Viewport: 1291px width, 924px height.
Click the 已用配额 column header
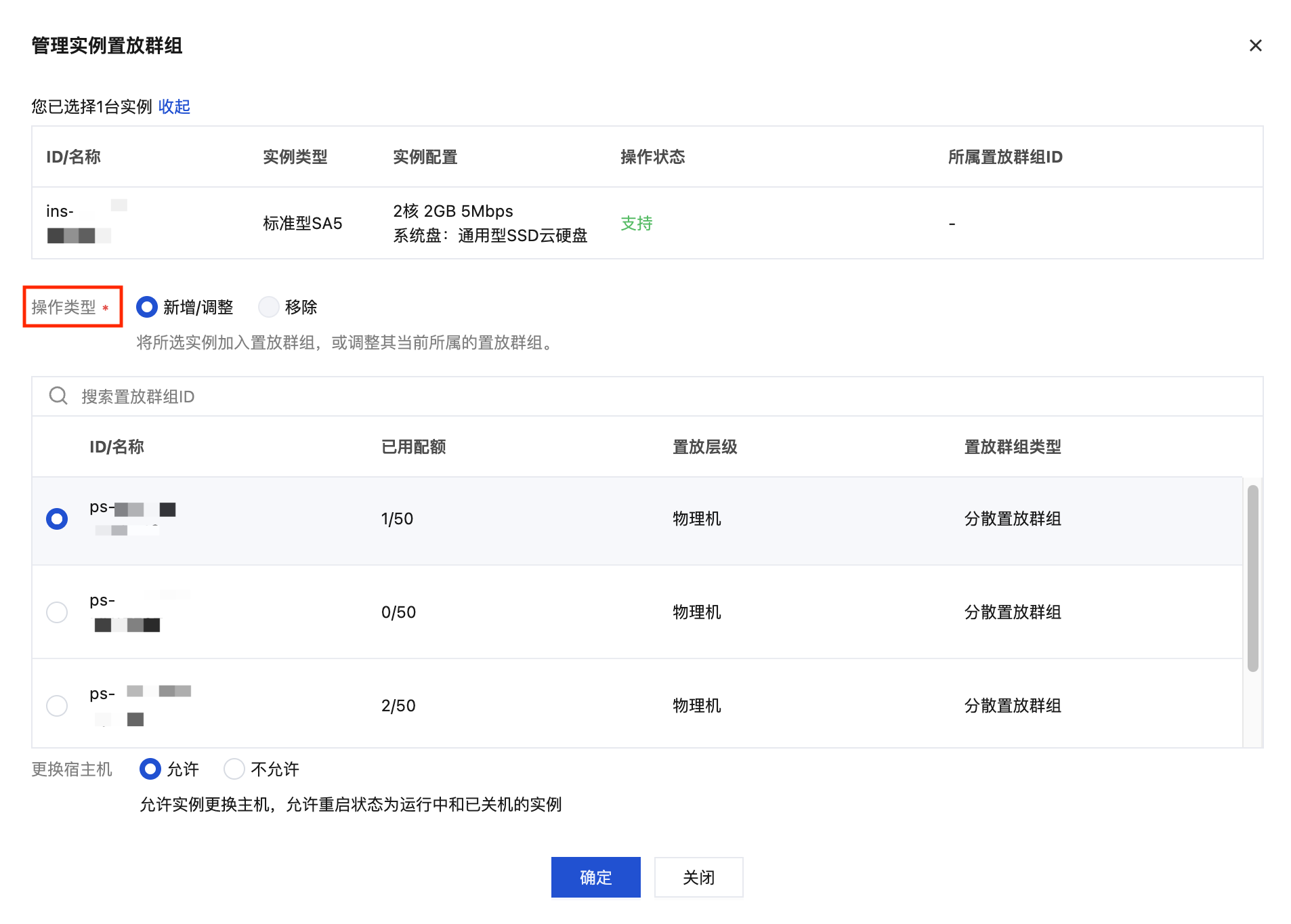413,447
